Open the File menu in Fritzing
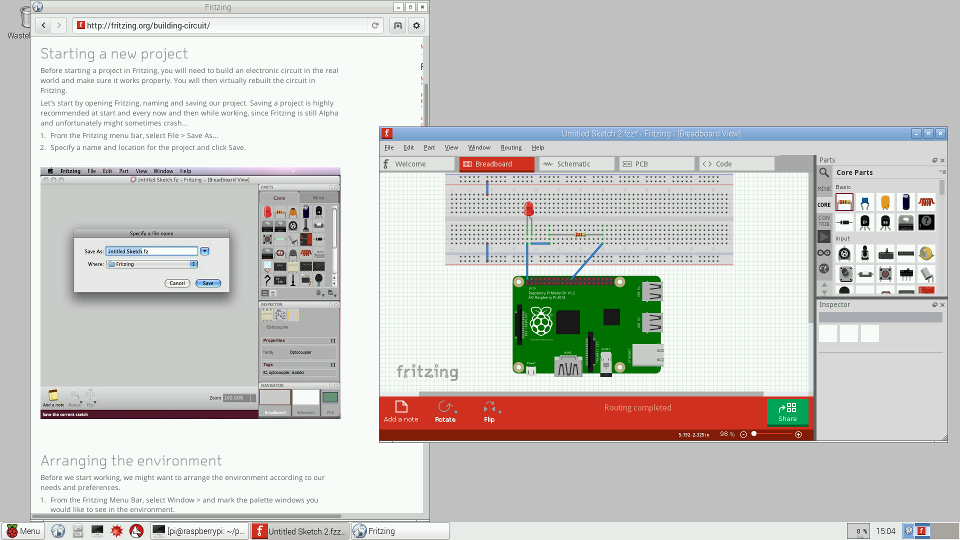The height and width of the screenshot is (540, 960). 389,148
